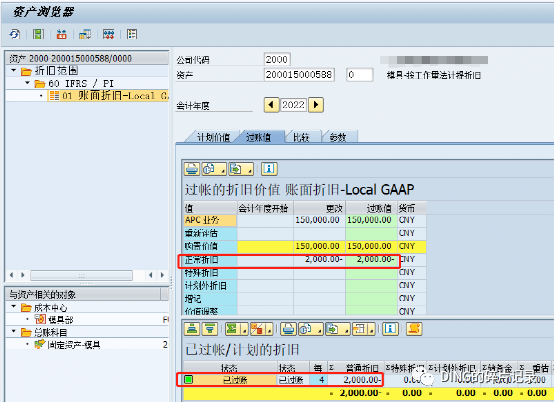
Task: Click the subtotals icon in lower toolbar
Action: 258,329
